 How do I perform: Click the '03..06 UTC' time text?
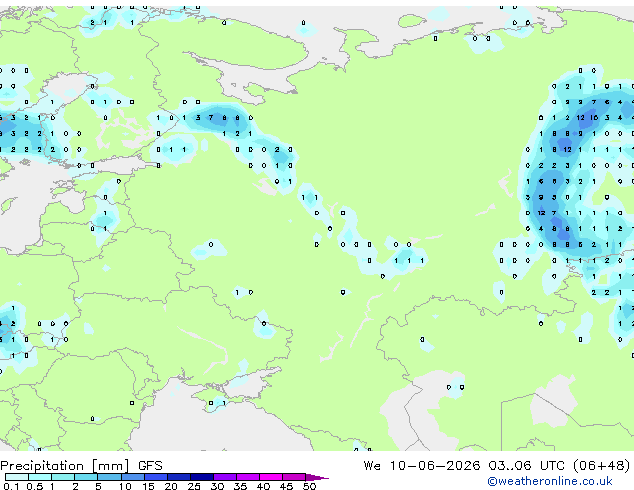coord(526,465)
